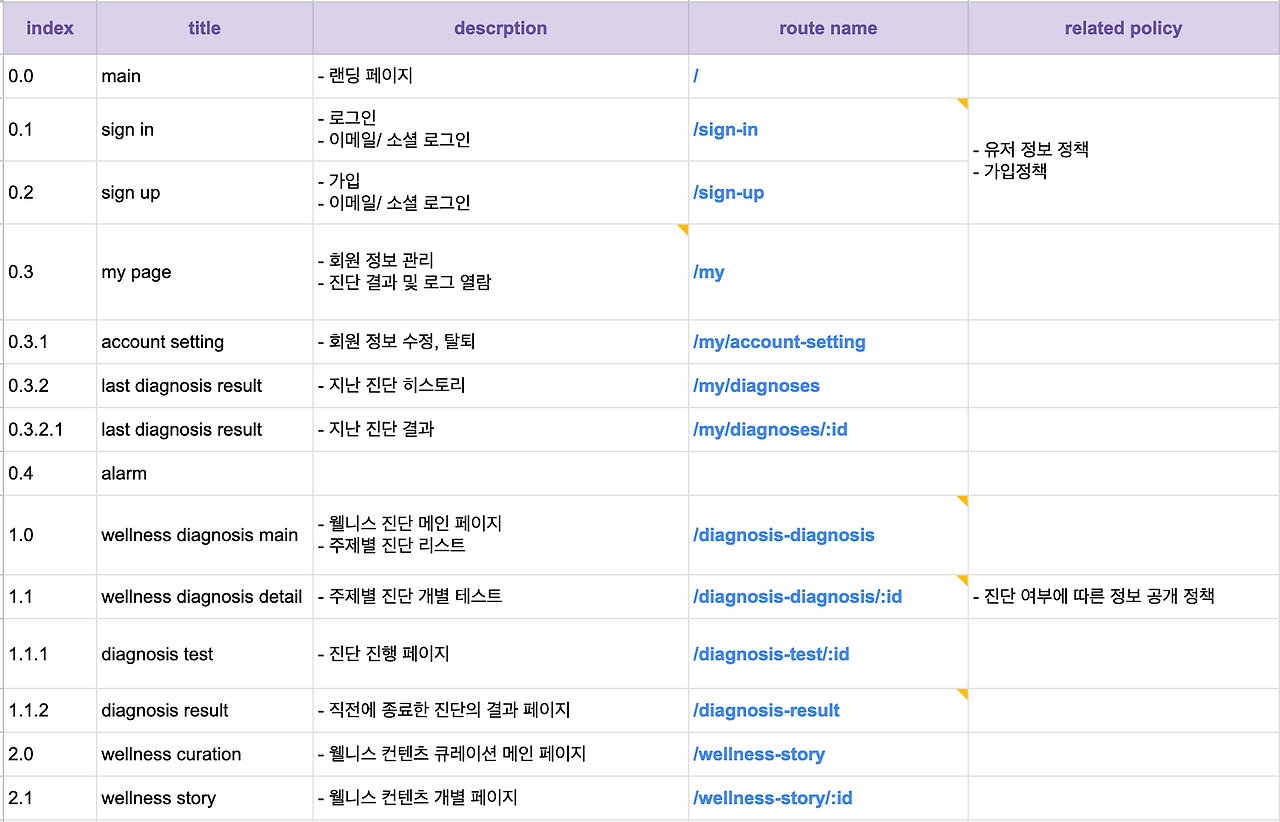Select the 'route name' column header
This screenshot has height=822, width=1280.
827,27
